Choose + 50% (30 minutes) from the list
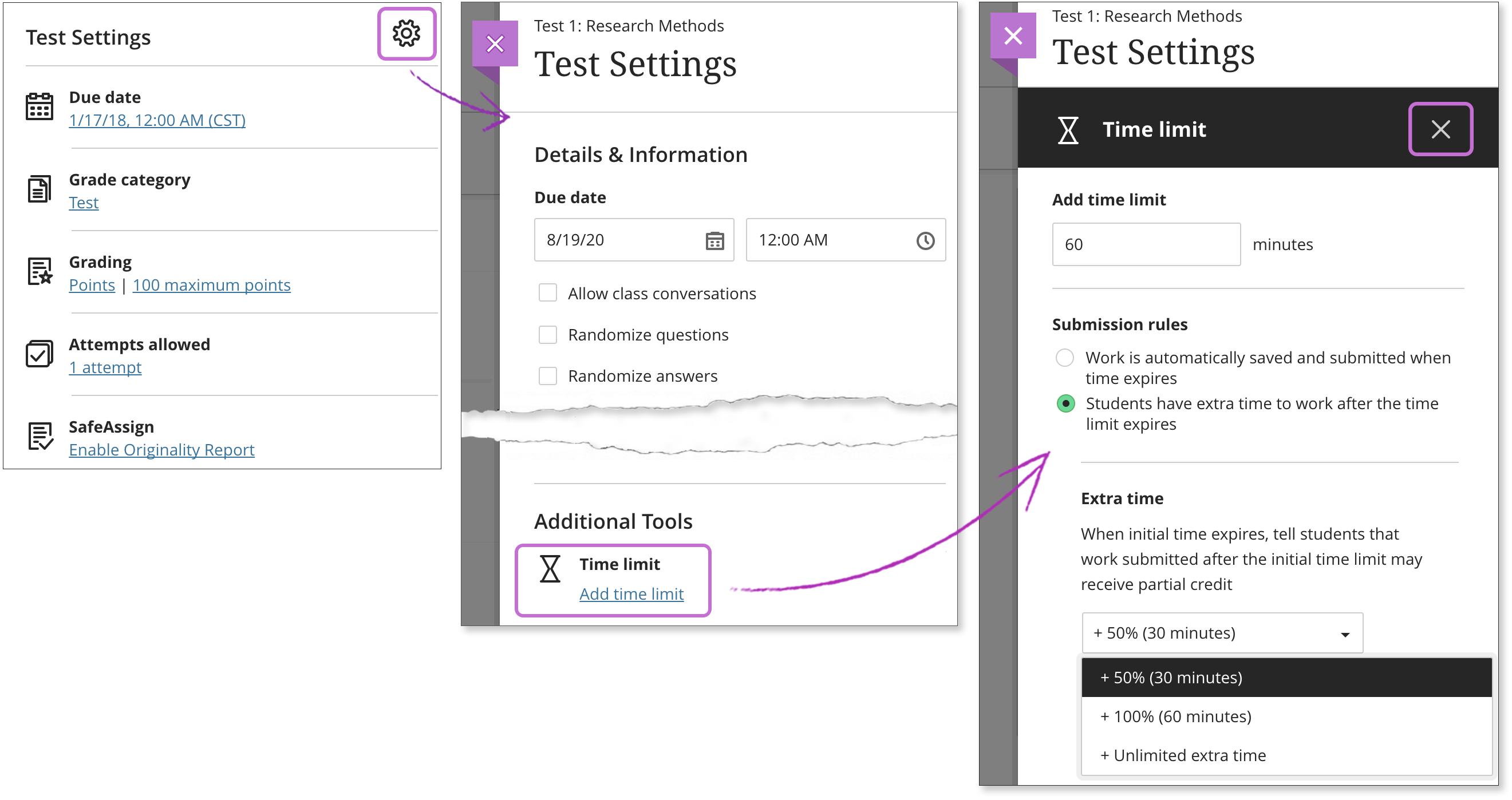This screenshot has width=1512, height=800. tap(1286, 678)
